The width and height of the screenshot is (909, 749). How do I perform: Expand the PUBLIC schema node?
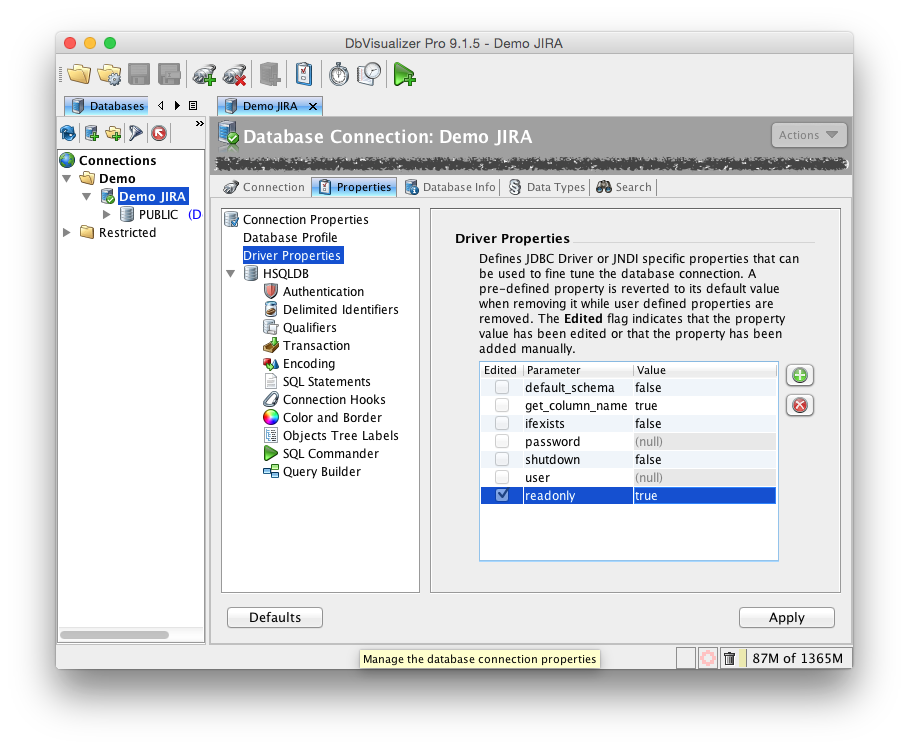click(x=107, y=214)
